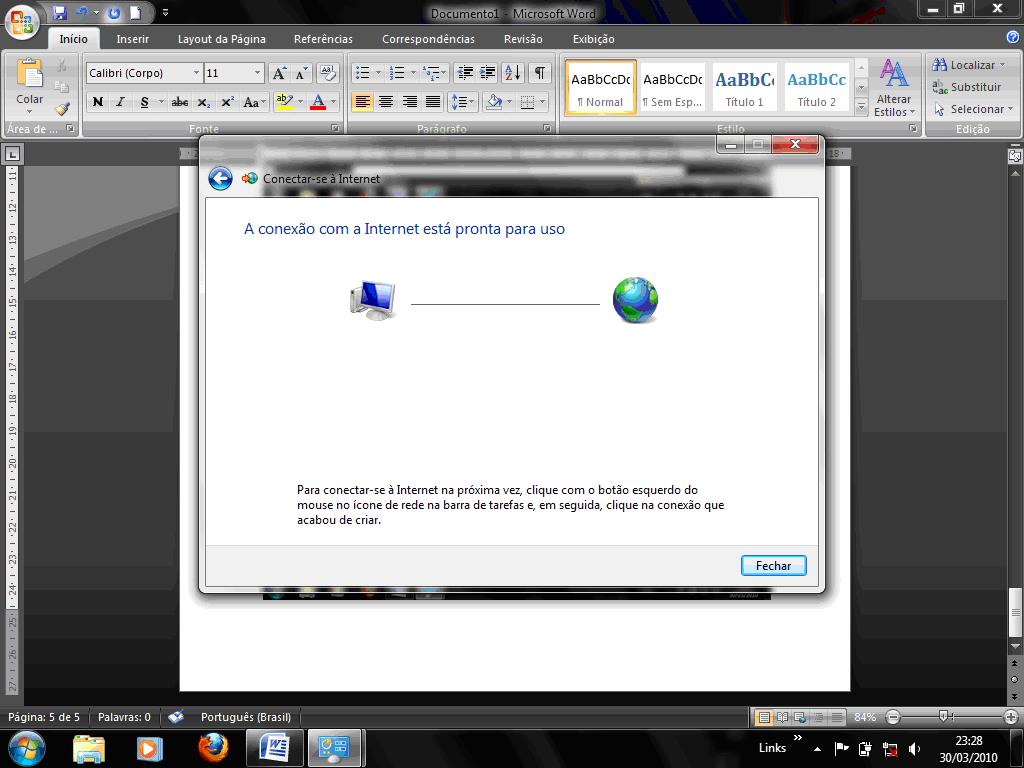Apply red font color
Viewport: 1024px width, 768px height.
[x=318, y=102]
